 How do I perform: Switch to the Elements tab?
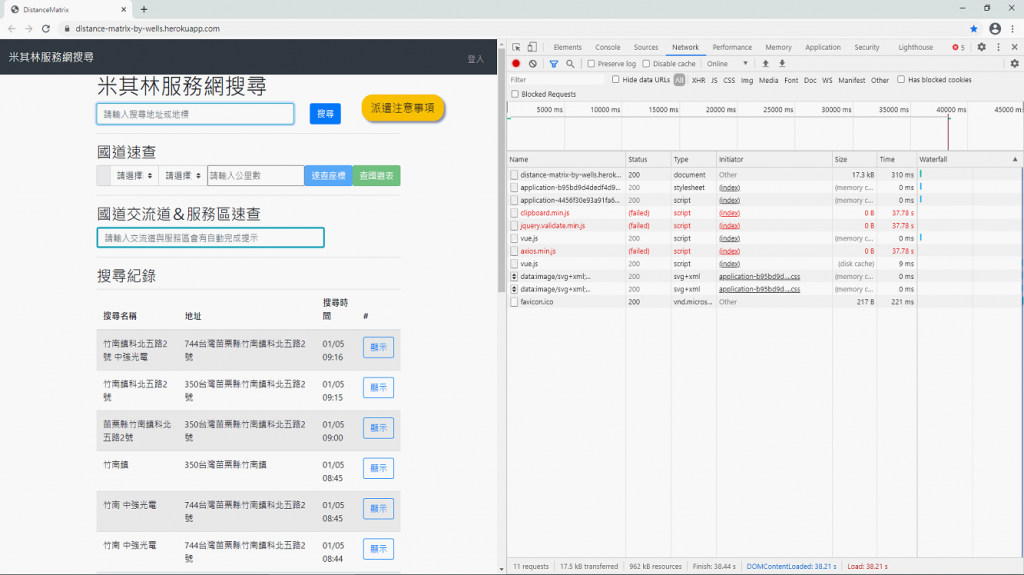(x=567, y=47)
